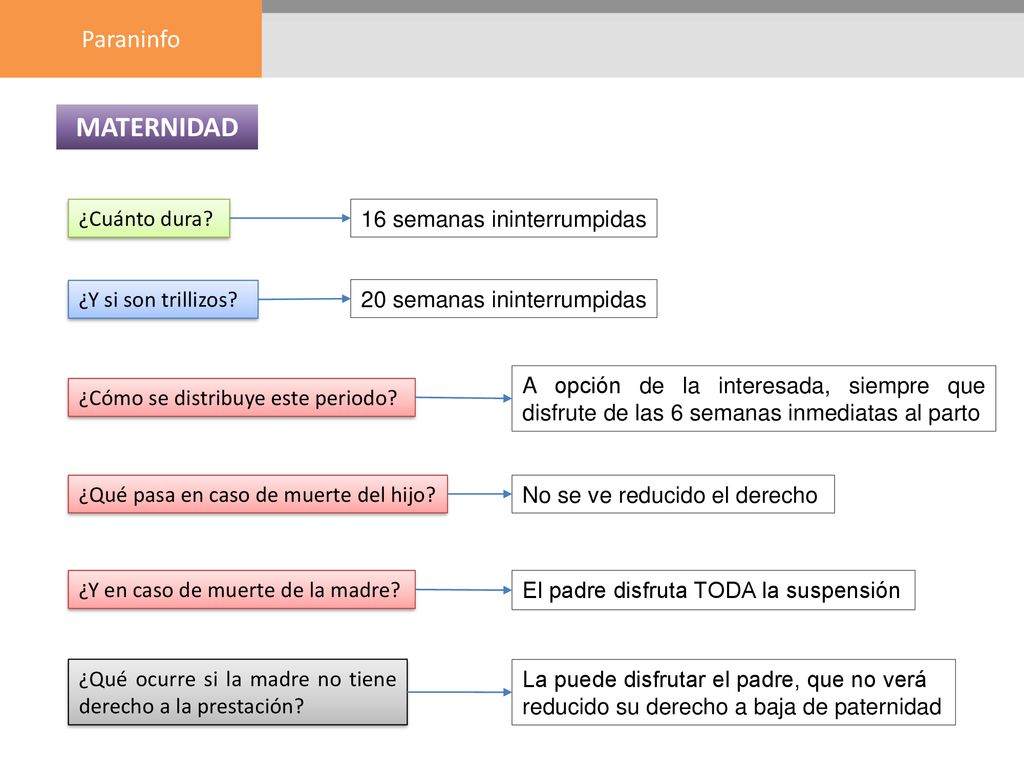Select the 'A opción de la interesada' answer box
The height and width of the screenshot is (768, 1024).
point(754,398)
